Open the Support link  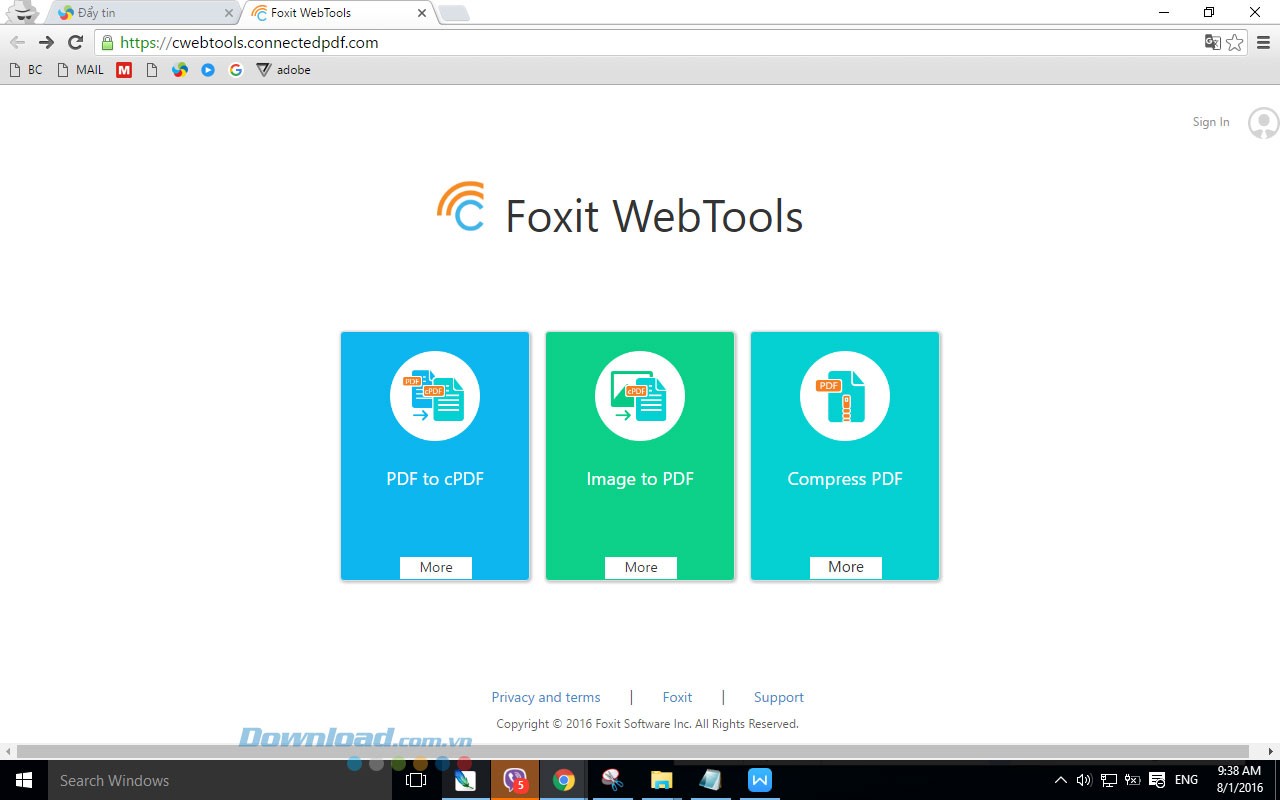(779, 697)
